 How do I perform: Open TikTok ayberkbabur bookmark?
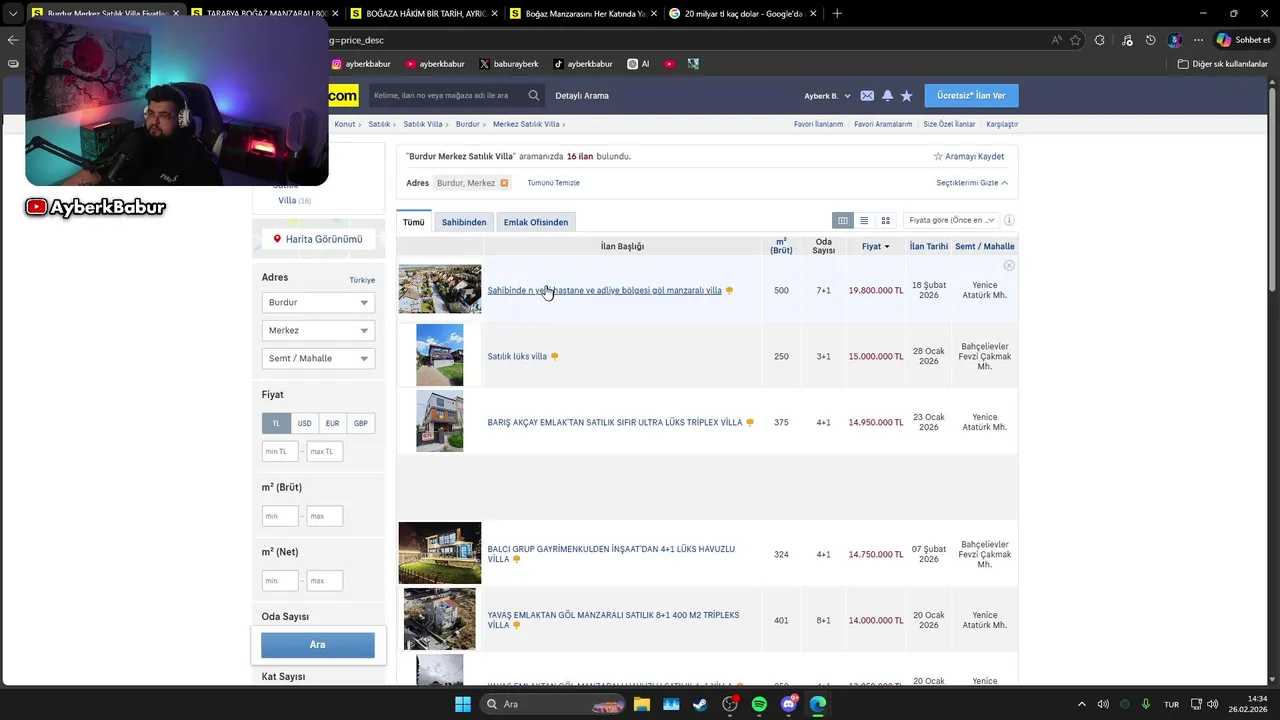pos(583,64)
